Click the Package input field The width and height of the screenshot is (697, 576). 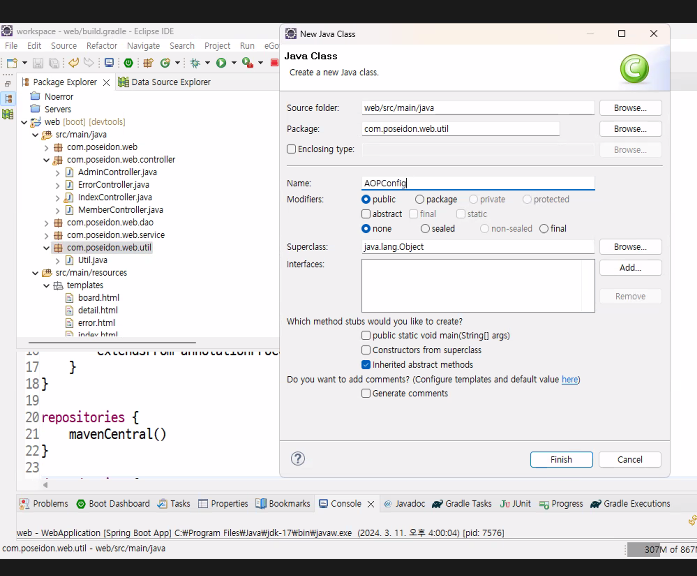tap(461, 129)
